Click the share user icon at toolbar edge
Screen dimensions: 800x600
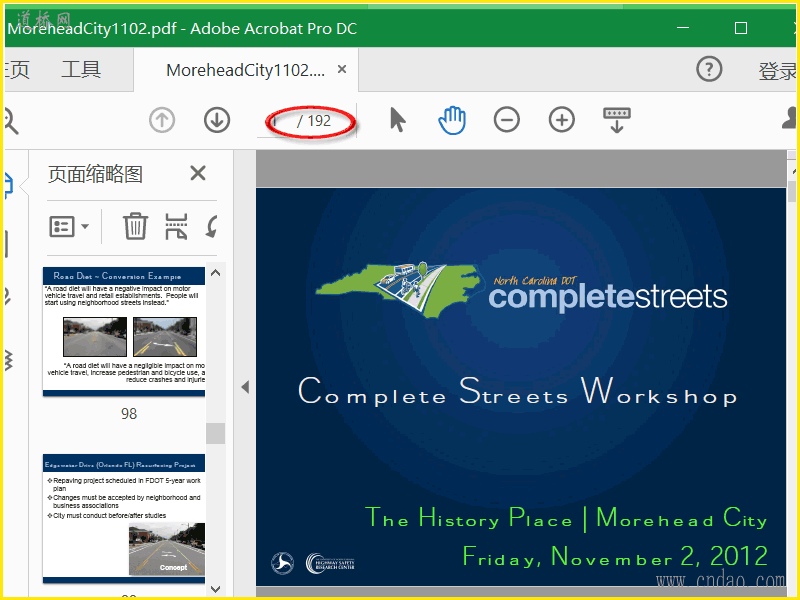(789, 118)
